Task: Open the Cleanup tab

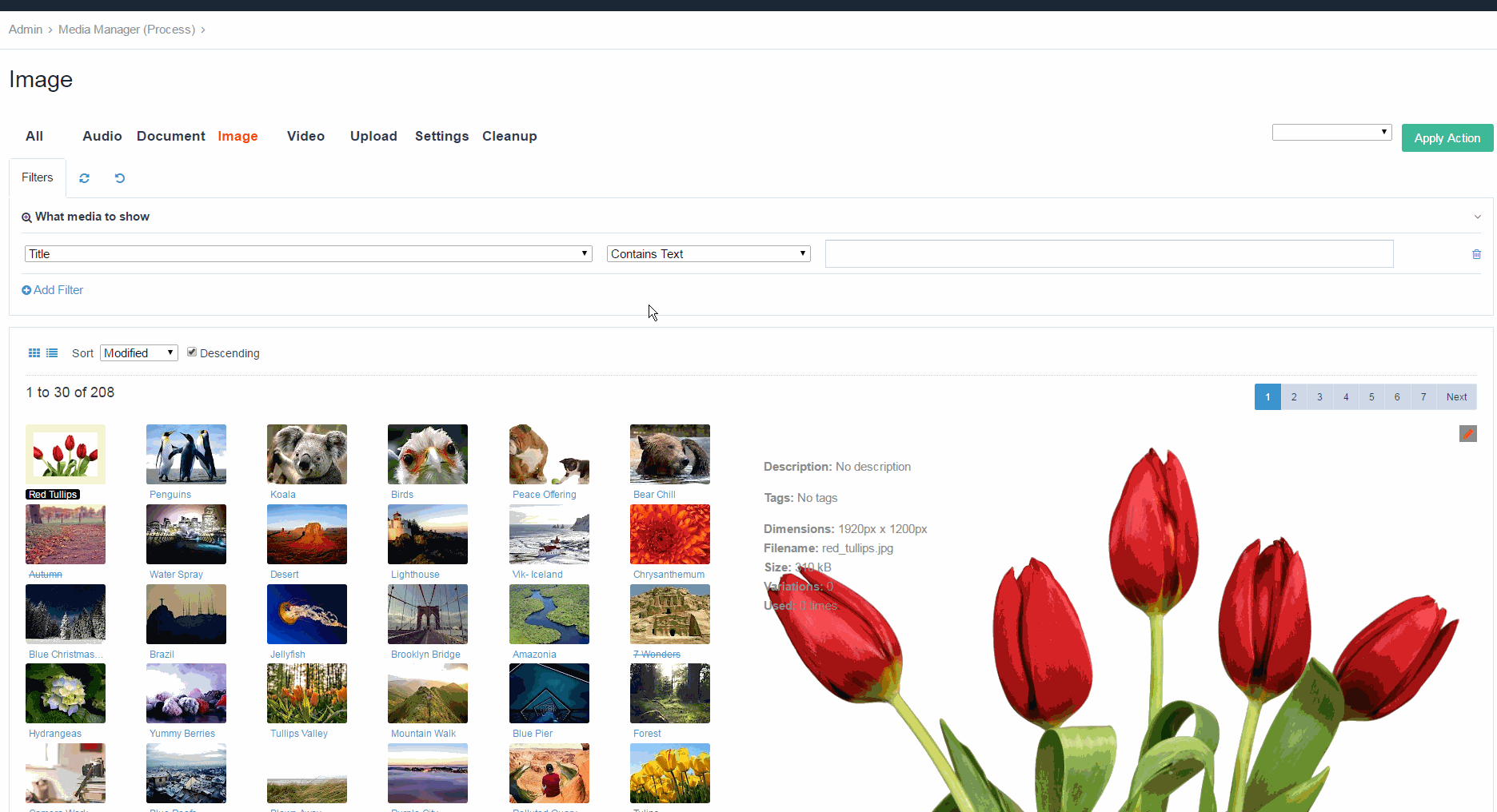Action: click(509, 136)
